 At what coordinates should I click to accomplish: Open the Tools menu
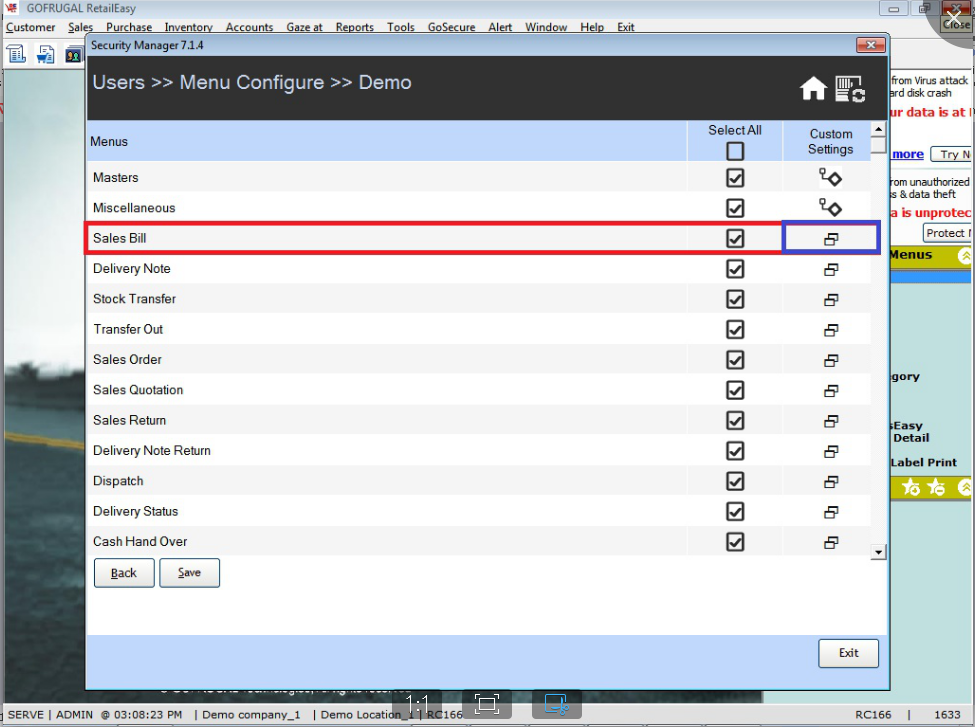[400, 27]
